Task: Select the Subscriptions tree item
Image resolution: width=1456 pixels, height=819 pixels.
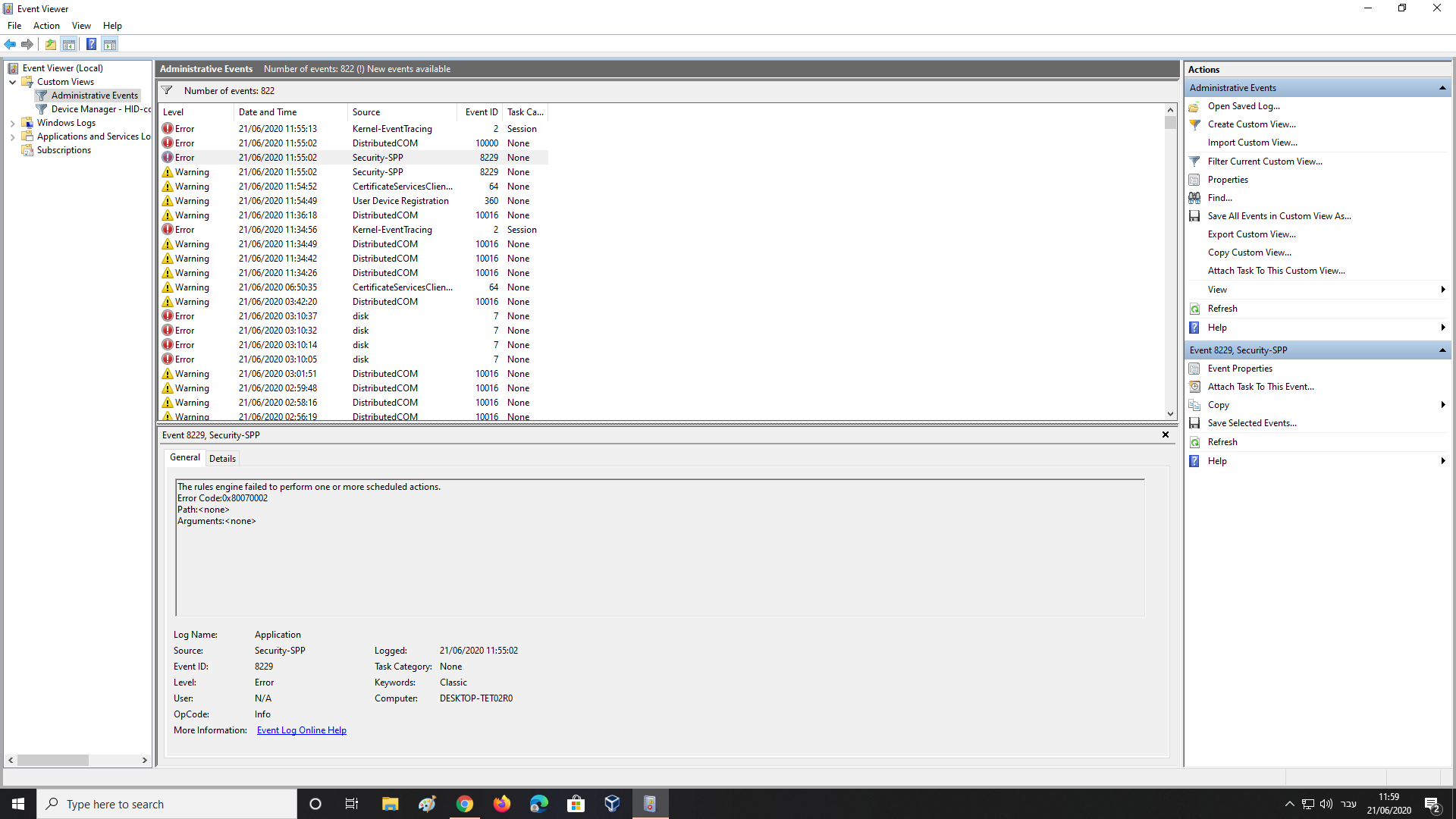Action: (63, 149)
